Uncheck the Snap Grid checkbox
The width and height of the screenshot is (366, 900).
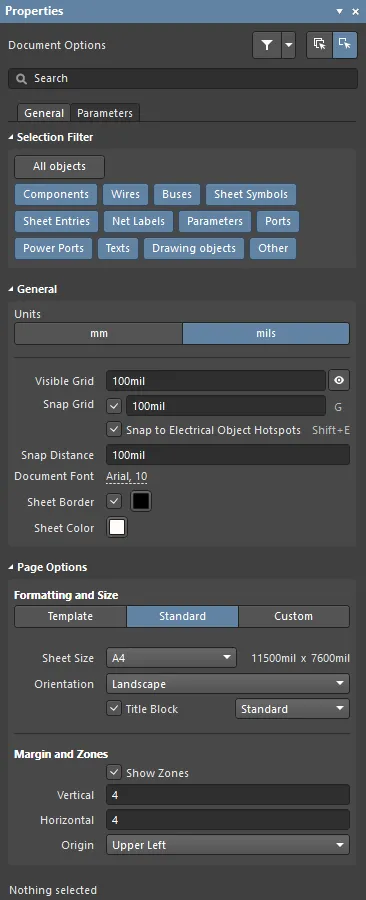click(114, 406)
